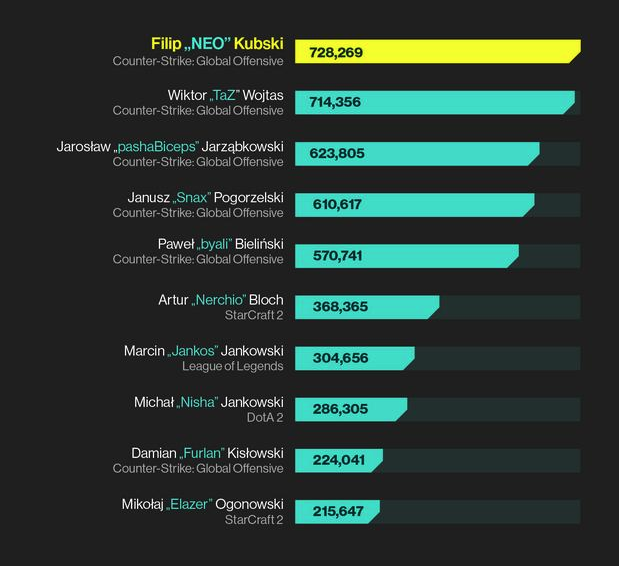Select Filip NEO Kubski name
619x566 pixels.
click(217, 44)
